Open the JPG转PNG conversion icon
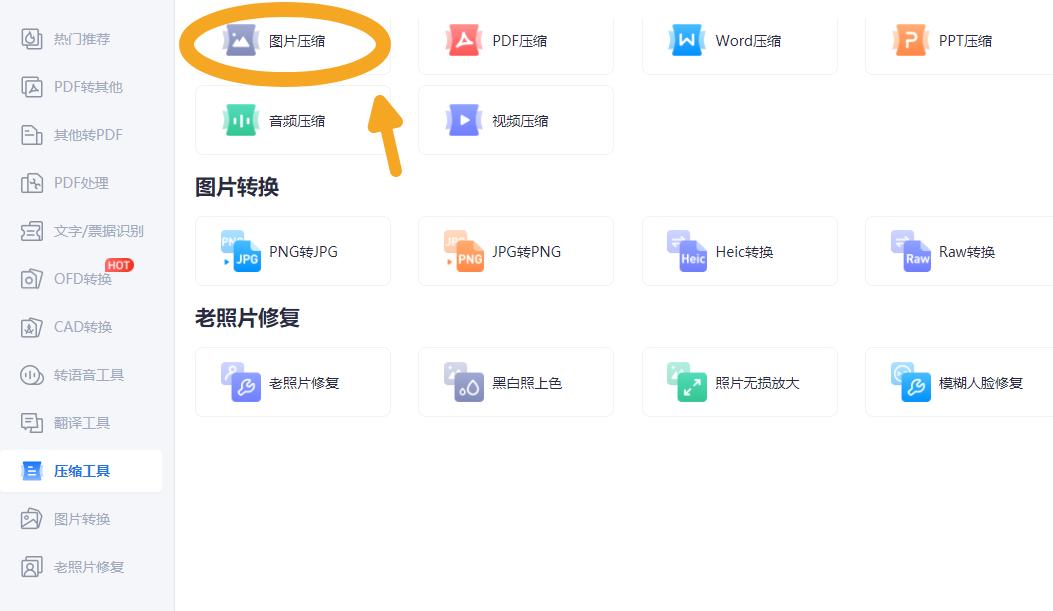The image size is (1053, 611). click(x=463, y=252)
